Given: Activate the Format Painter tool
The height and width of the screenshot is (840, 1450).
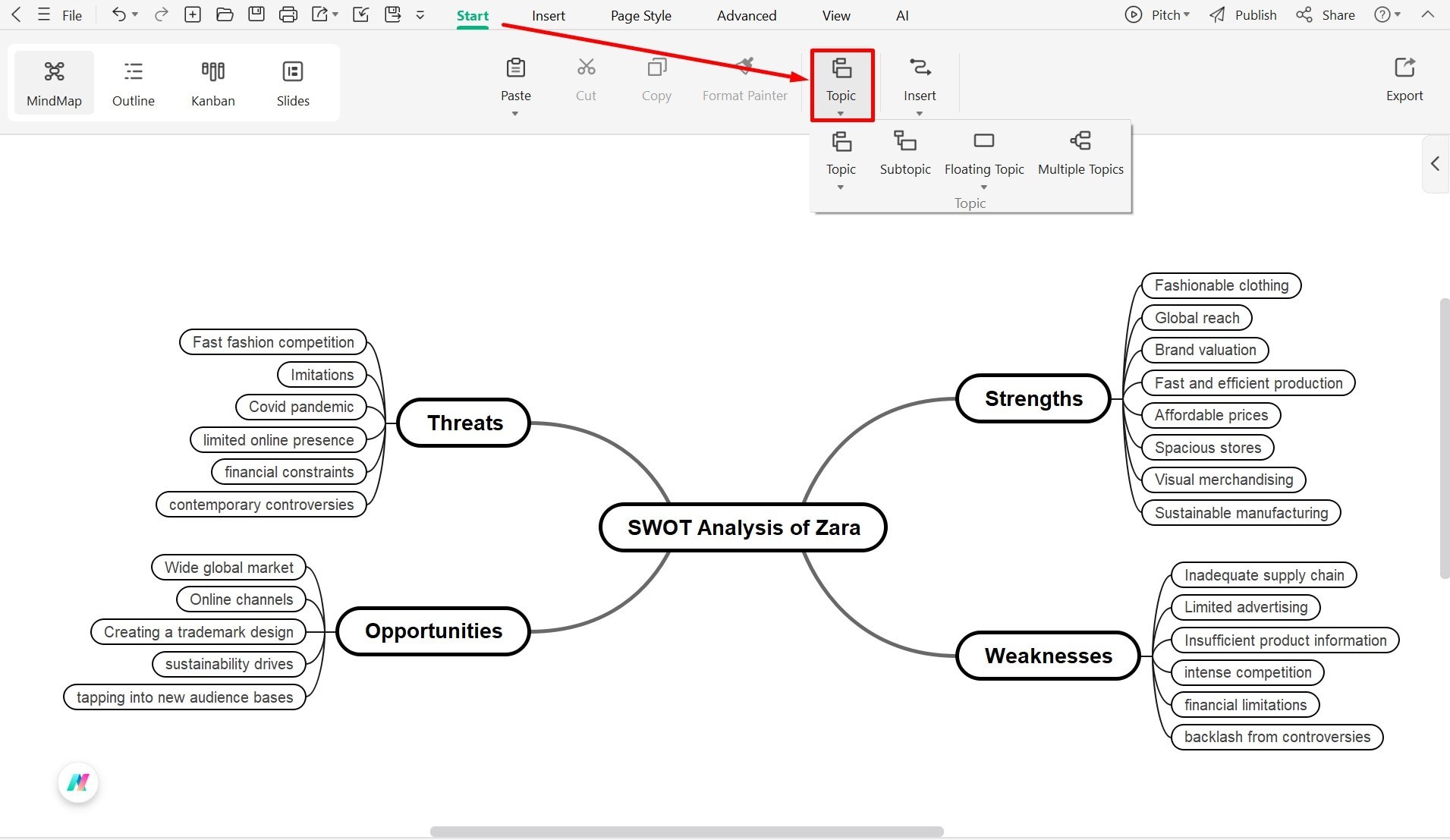Looking at the screenshot, I should pyautogui.click(x=745, y=79).
